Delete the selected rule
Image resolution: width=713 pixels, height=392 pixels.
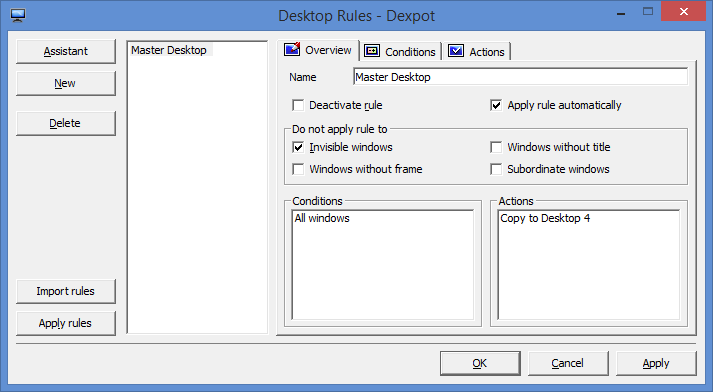(66, 123)
